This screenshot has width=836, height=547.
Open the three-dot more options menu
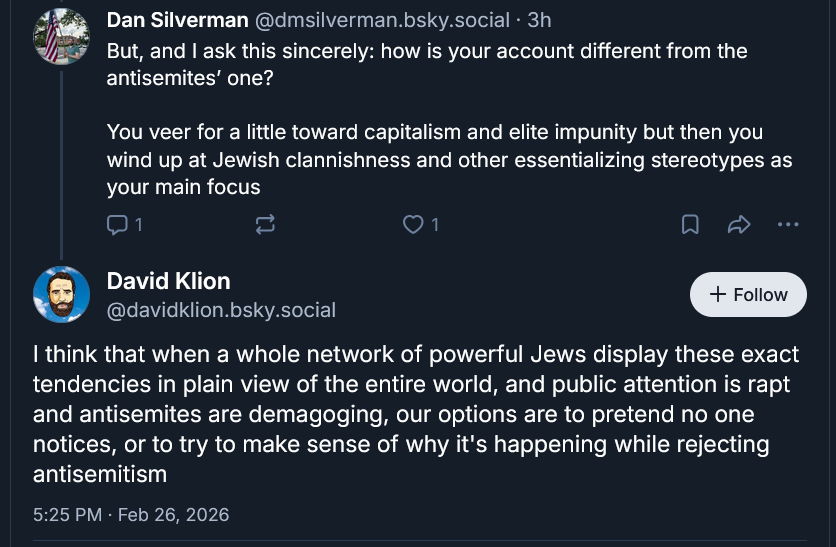(788, 225)
